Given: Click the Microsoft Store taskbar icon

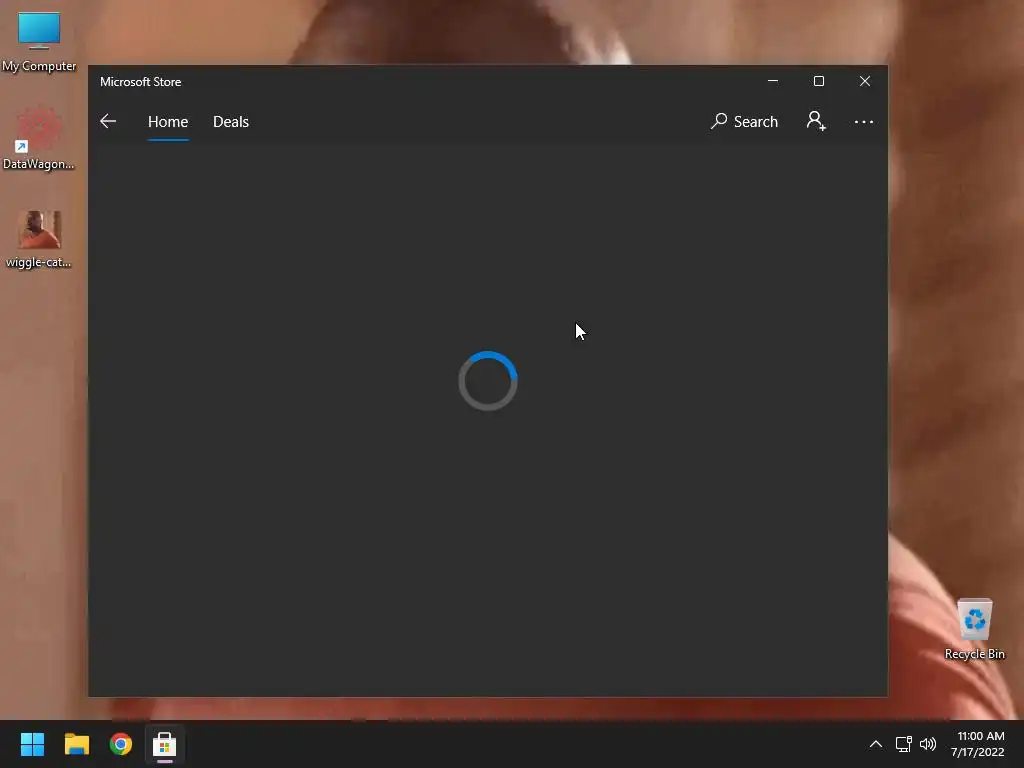Looking at the screenshot, I should [x=165, y=744].
